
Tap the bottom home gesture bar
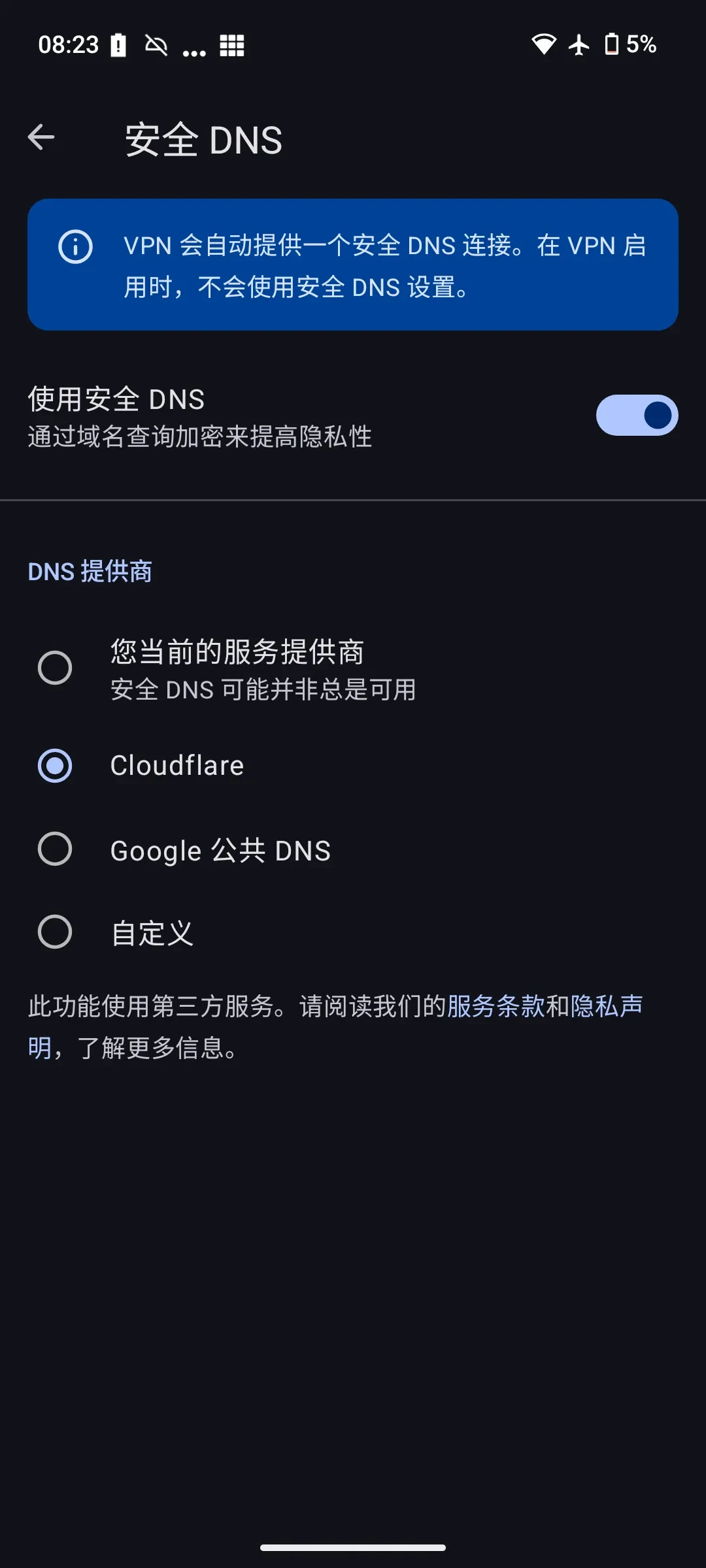[353, 1547]
